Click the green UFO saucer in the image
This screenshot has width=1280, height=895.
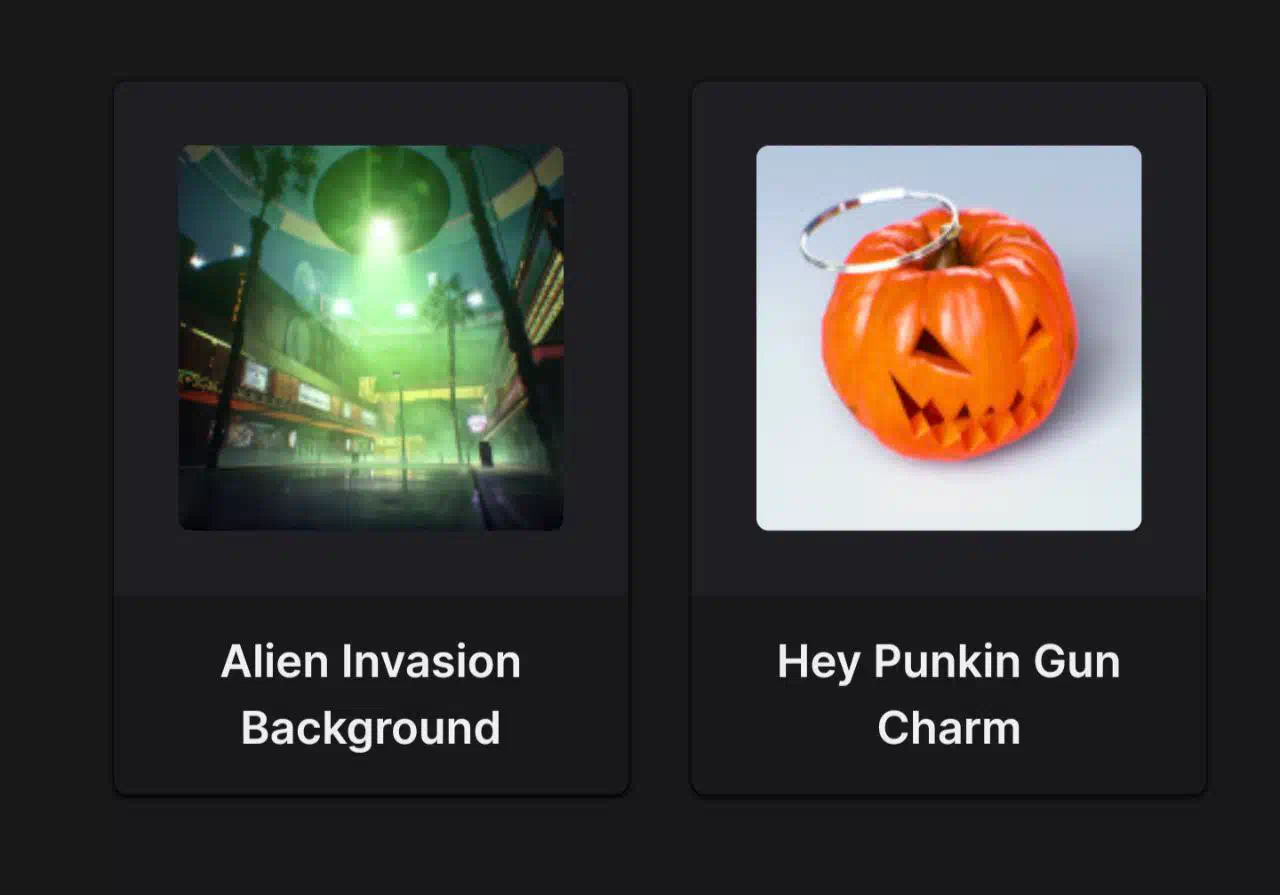(x=381, y=198)
